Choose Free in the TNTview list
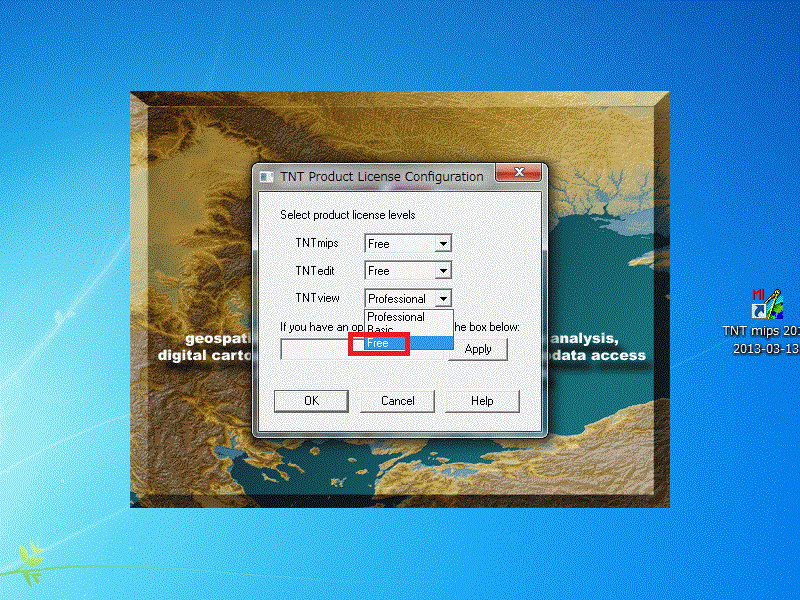Screen dimensions: 800x600 click(x=408, y=343)
